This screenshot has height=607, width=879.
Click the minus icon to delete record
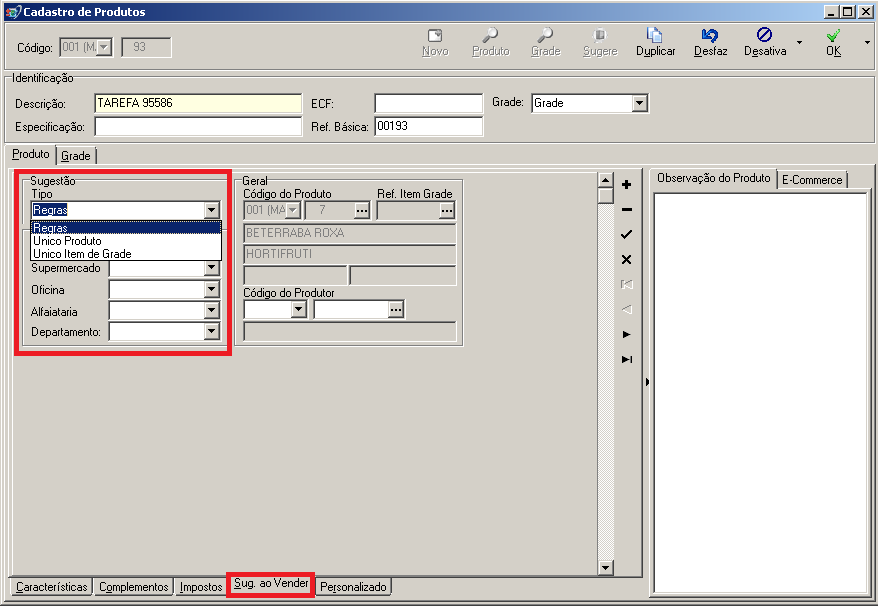click(x=627, y=210)
